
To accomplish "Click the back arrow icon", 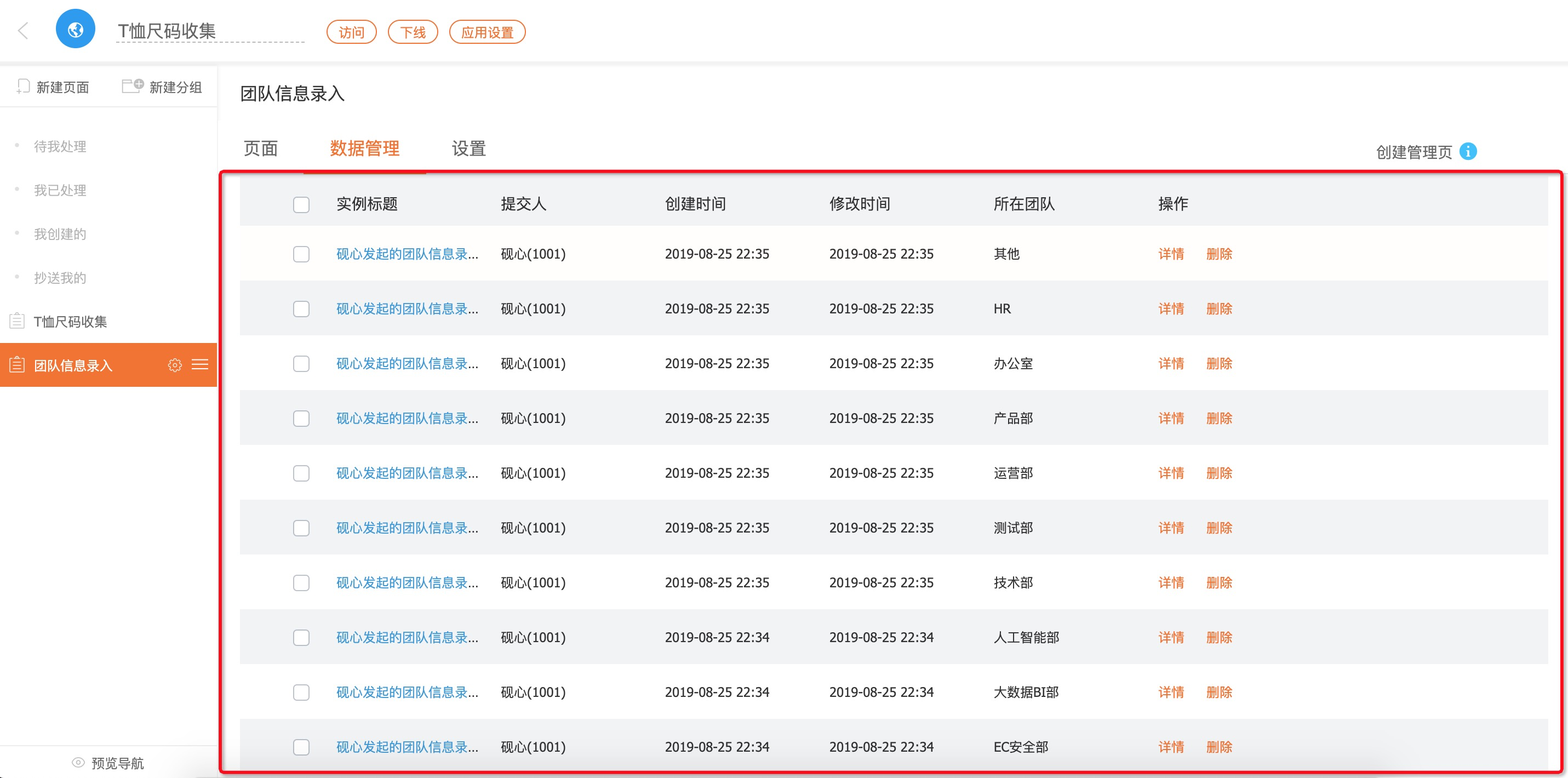I will tap(23, 31).
